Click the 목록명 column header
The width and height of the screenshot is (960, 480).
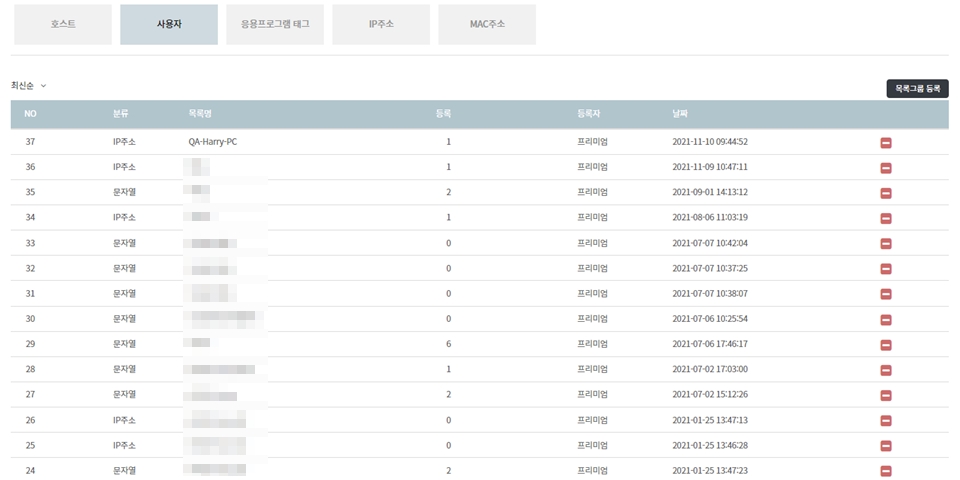(201, 114)
